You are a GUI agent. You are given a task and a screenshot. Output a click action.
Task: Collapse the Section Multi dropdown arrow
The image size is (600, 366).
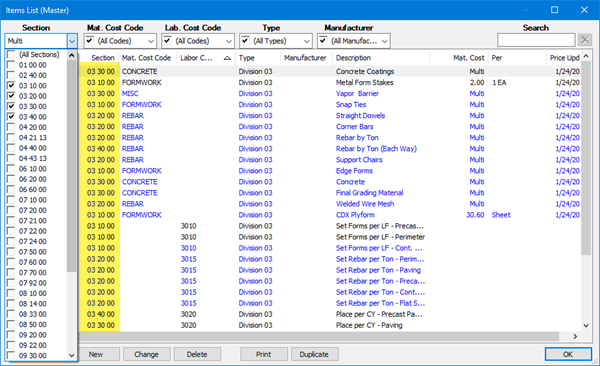pos(72,41)
